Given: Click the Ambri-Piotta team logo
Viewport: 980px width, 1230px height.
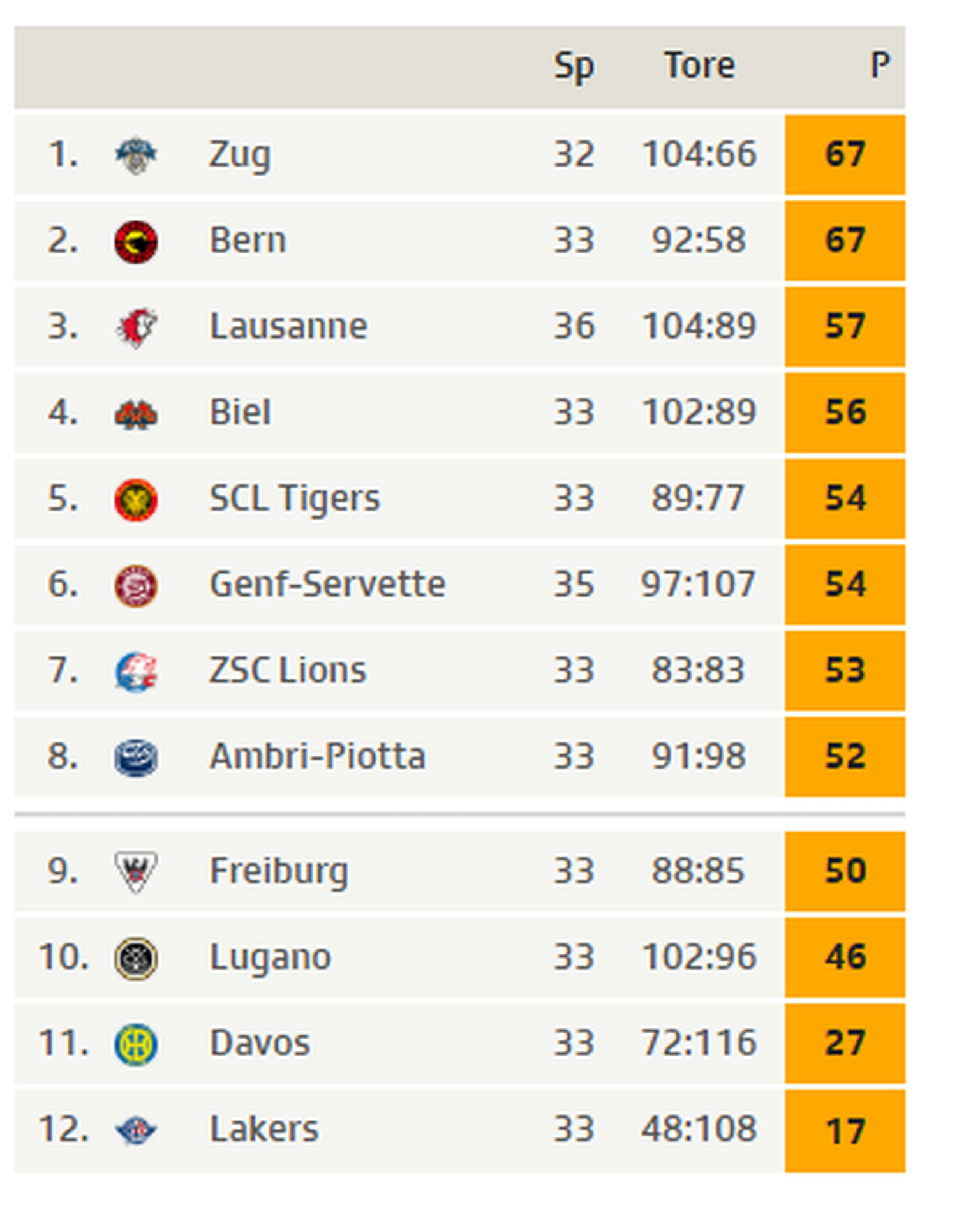Looking at the screenshot, I should click(x=136, y=758).
